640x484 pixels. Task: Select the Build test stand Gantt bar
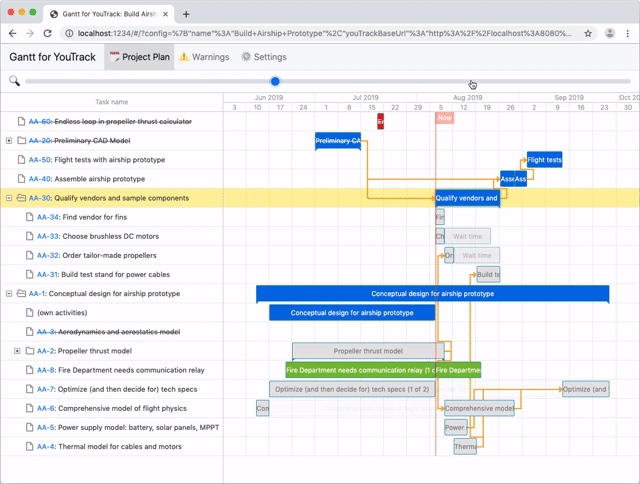[x=488, y=275]
